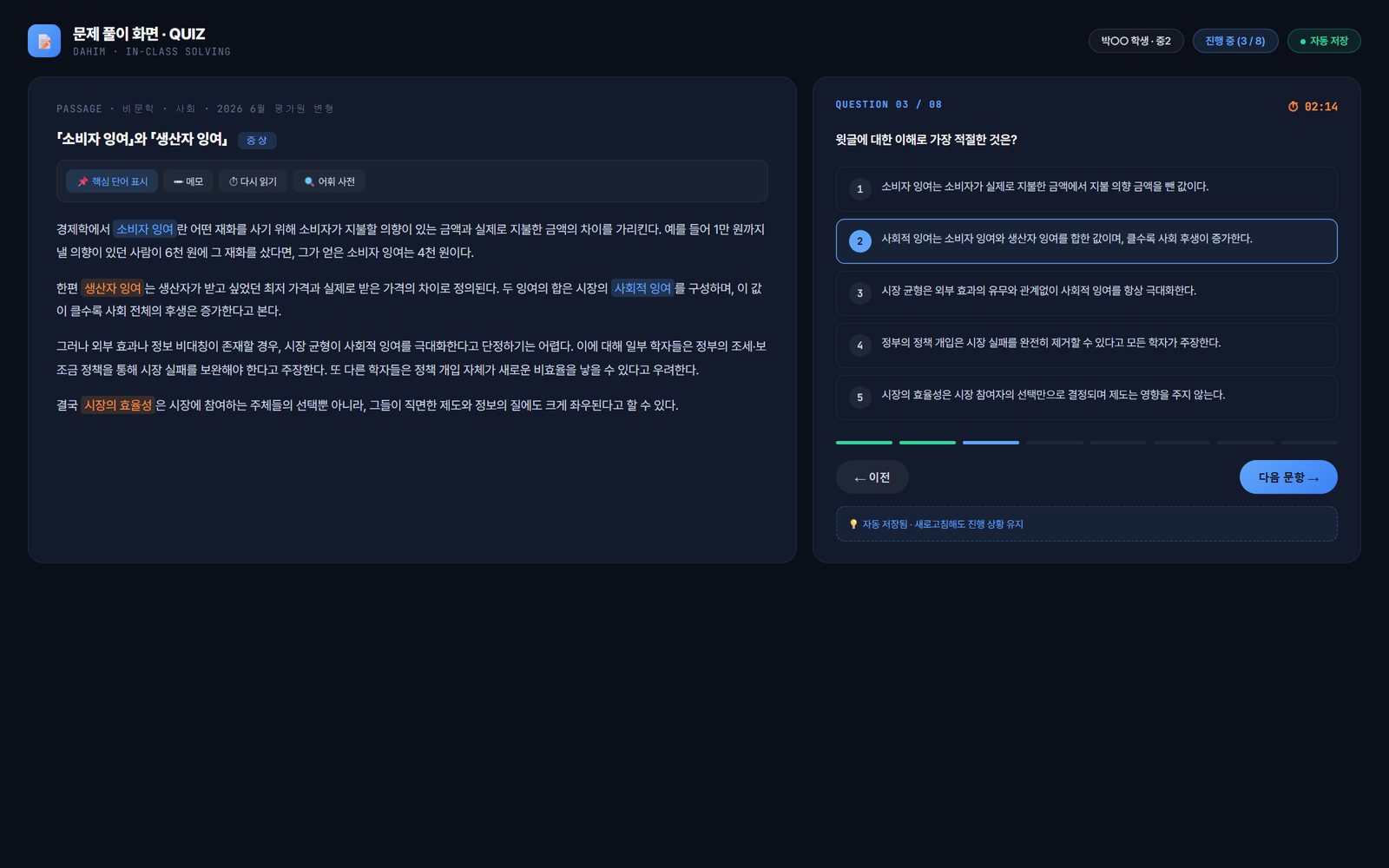Image resolution: width=1389 pixels, height=868 pixels.
Task: Select answer choice 3 about 시장 균형
Action: [x=1086, y=293]
